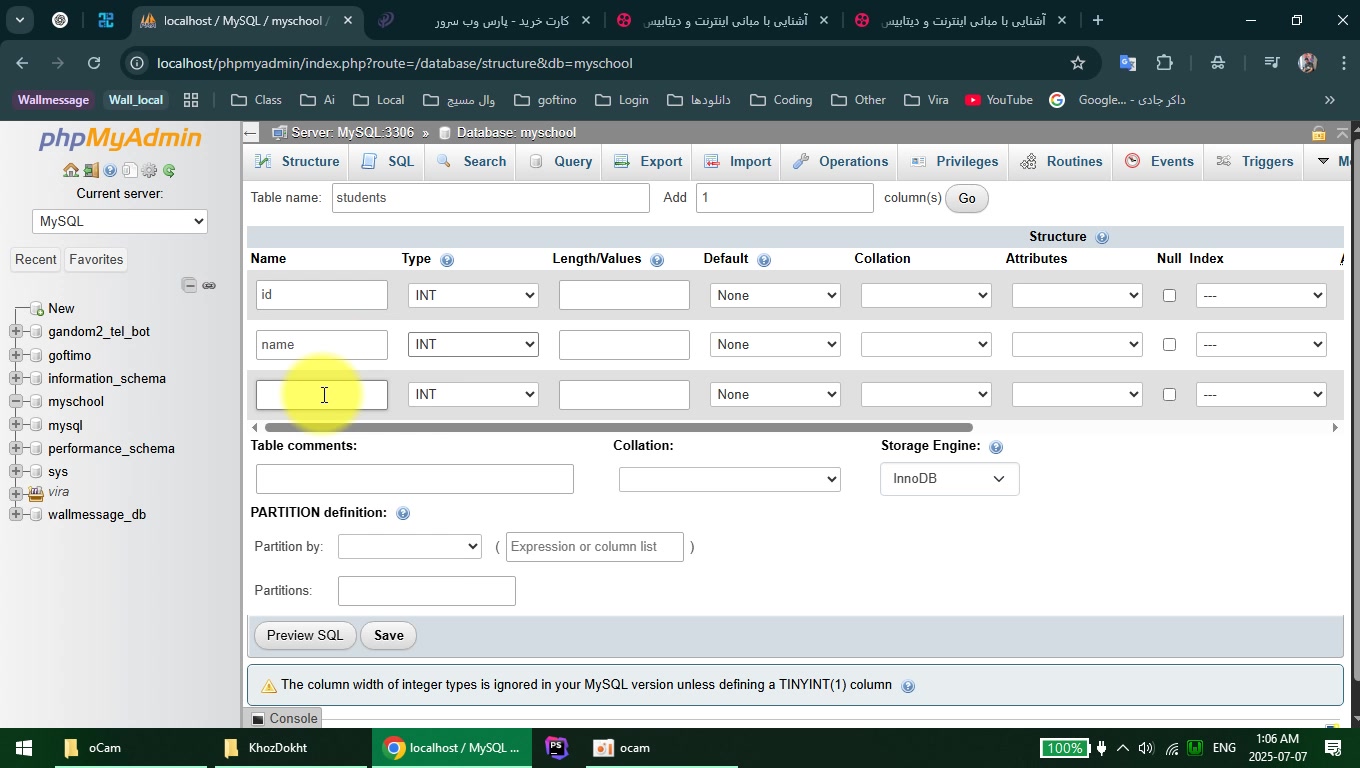Click the empty Name field in the third row
Image resolution: width=1360 pixels, height=768 pixels.
tap(322, 395)
